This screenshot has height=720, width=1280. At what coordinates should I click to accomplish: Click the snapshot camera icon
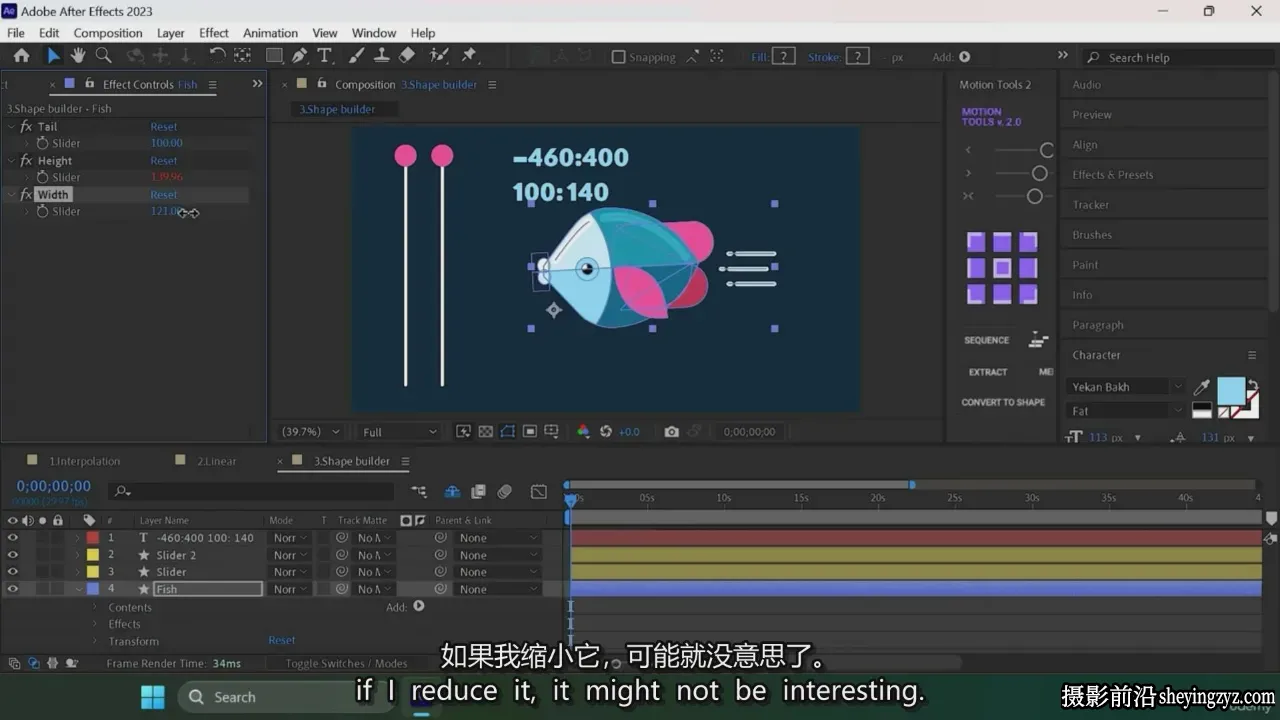pos(672,432)
